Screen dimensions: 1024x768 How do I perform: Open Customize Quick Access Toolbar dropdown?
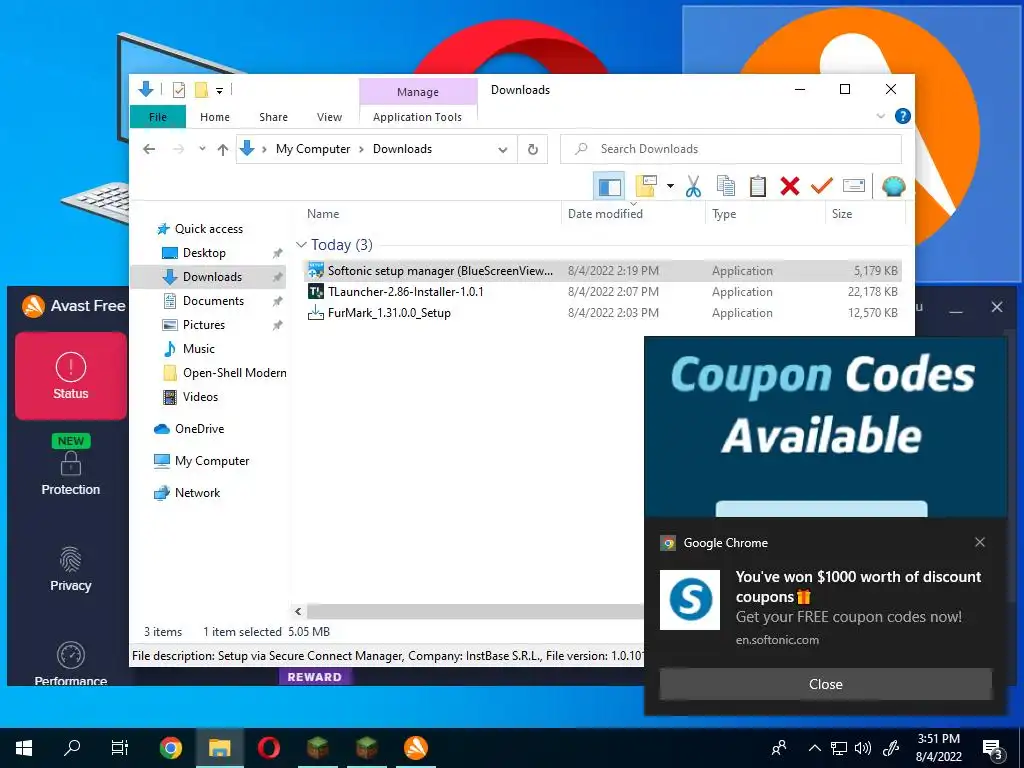pos(219,91)
